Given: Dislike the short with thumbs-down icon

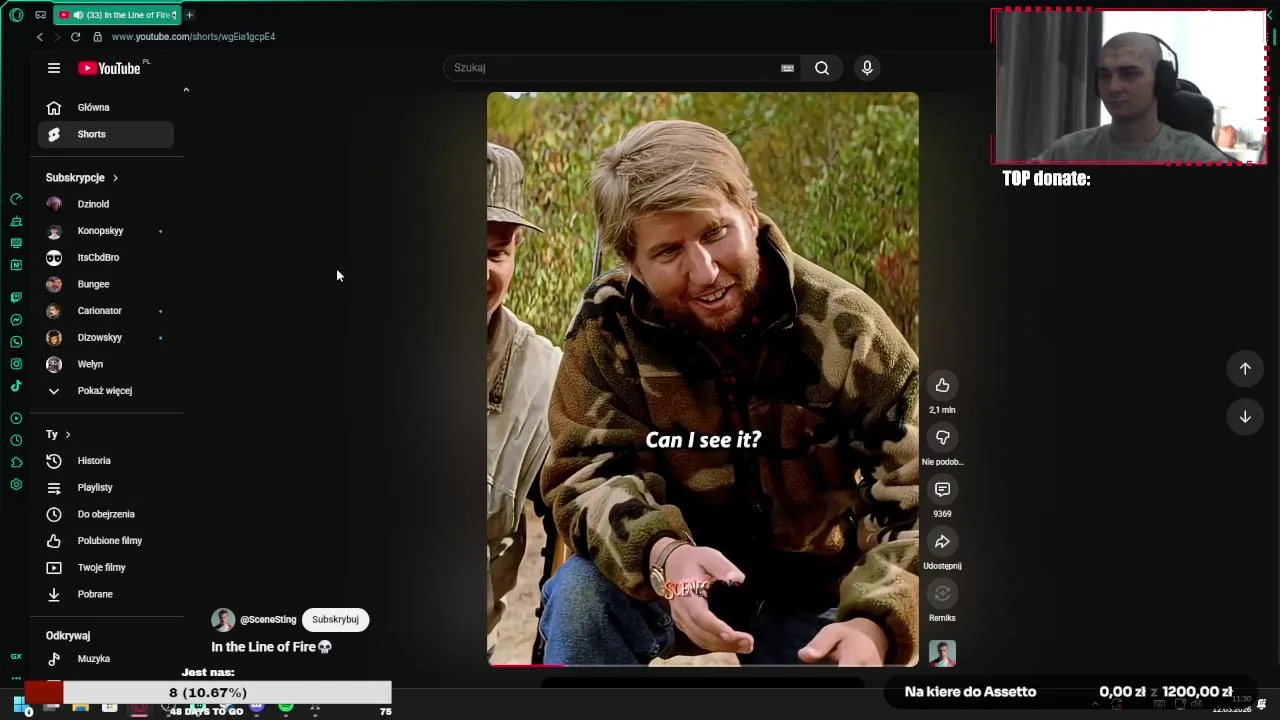Looking at the screenshot, I should click(942, 437).
